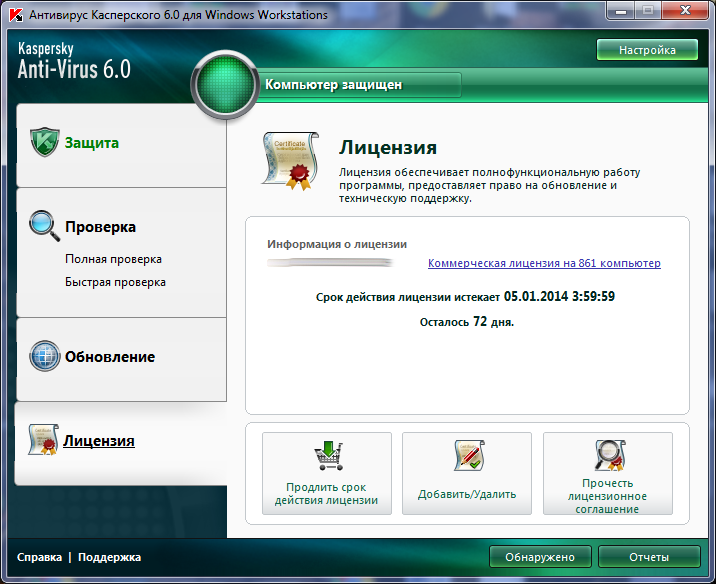Click the Обнаружено button
Image resolution: width=716 pixels, height=584 pixels.
click(x=540, y=557)
